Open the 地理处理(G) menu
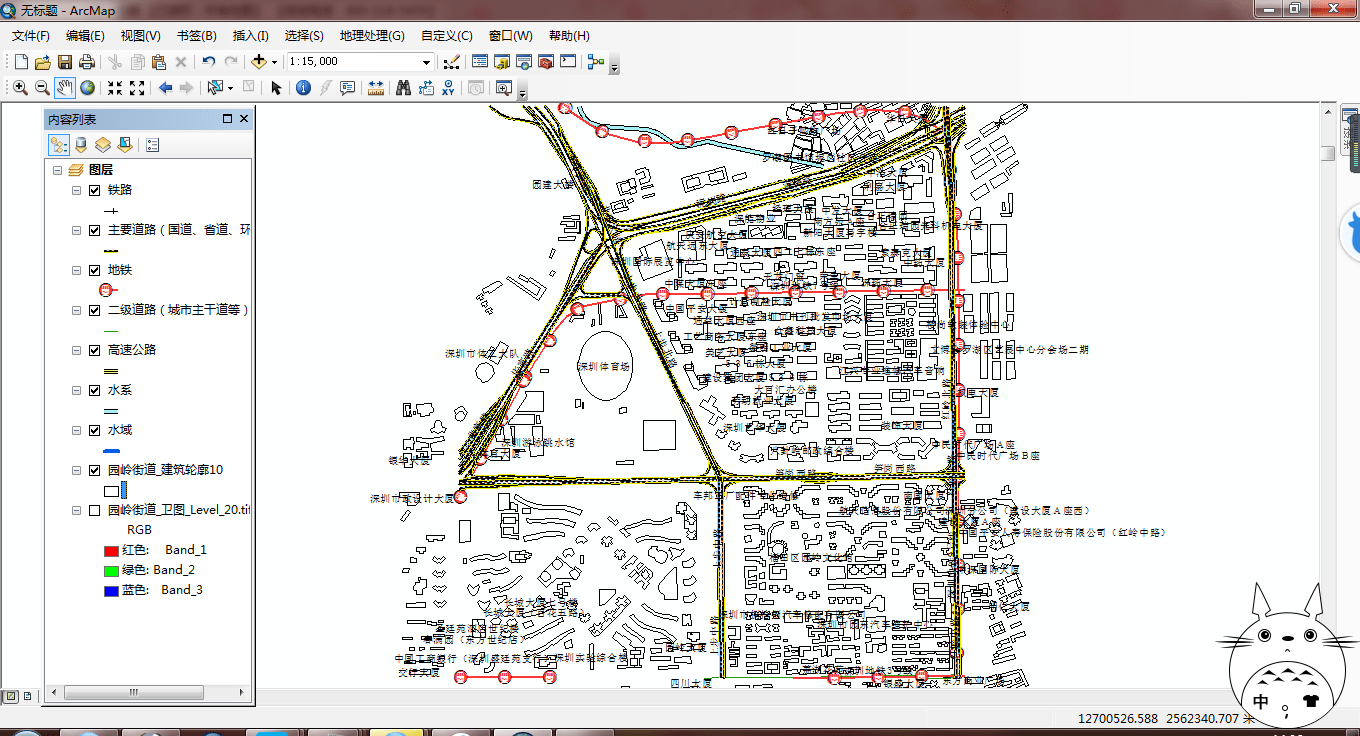 coord(372,36)
